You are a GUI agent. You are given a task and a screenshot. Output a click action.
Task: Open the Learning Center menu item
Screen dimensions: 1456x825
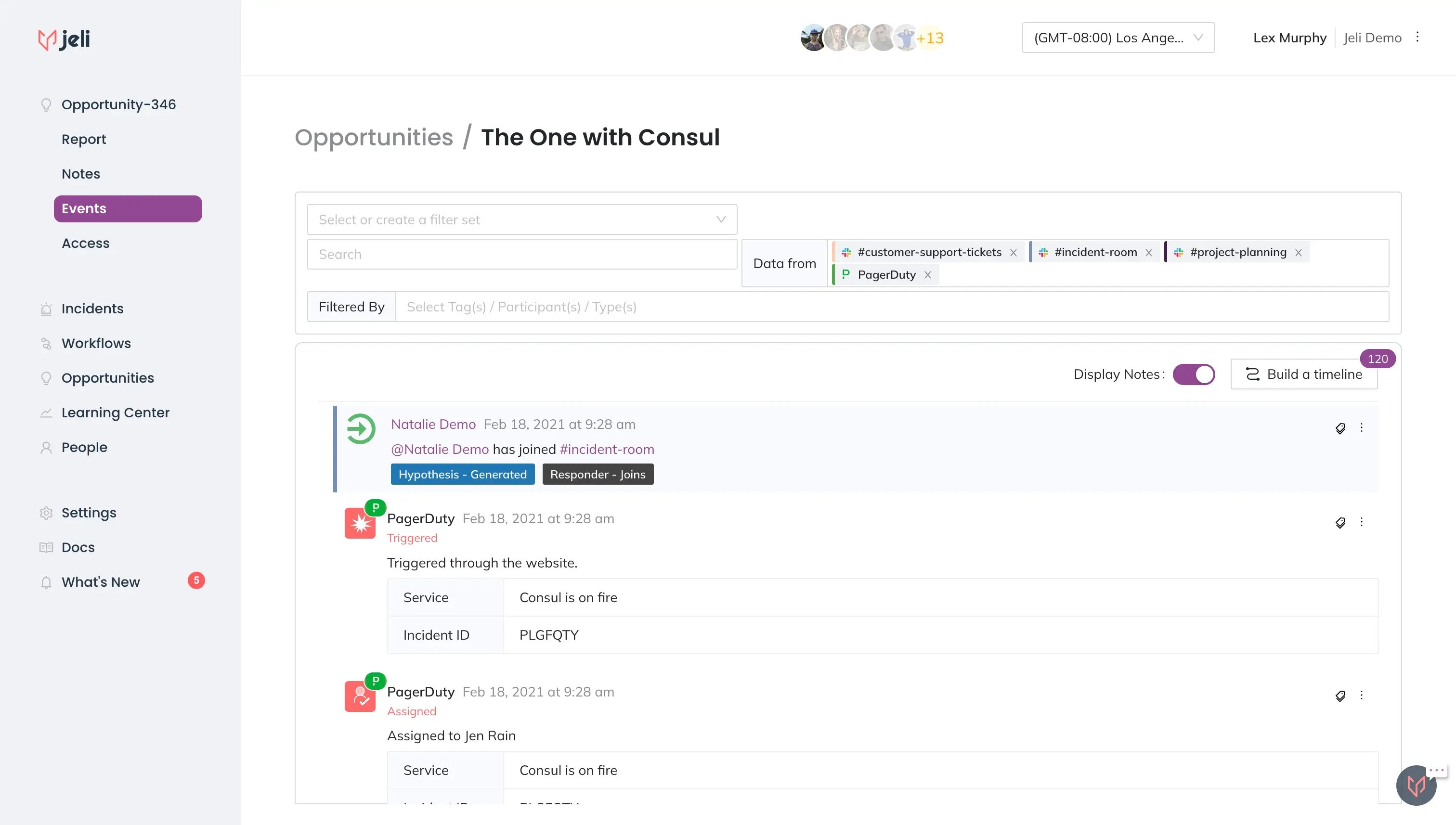(115, 412)
